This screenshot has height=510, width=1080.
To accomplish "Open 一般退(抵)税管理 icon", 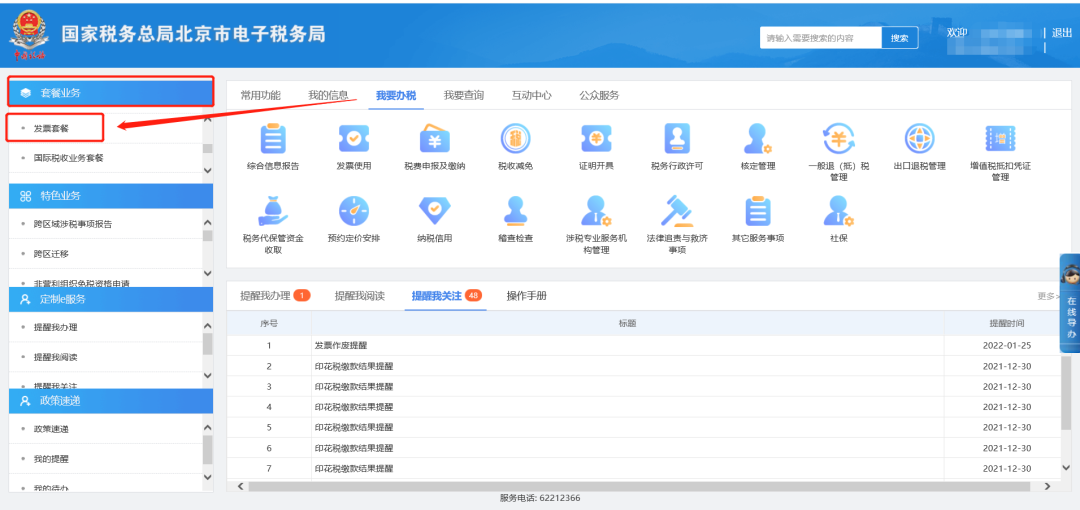I will (x=838, y=139).
